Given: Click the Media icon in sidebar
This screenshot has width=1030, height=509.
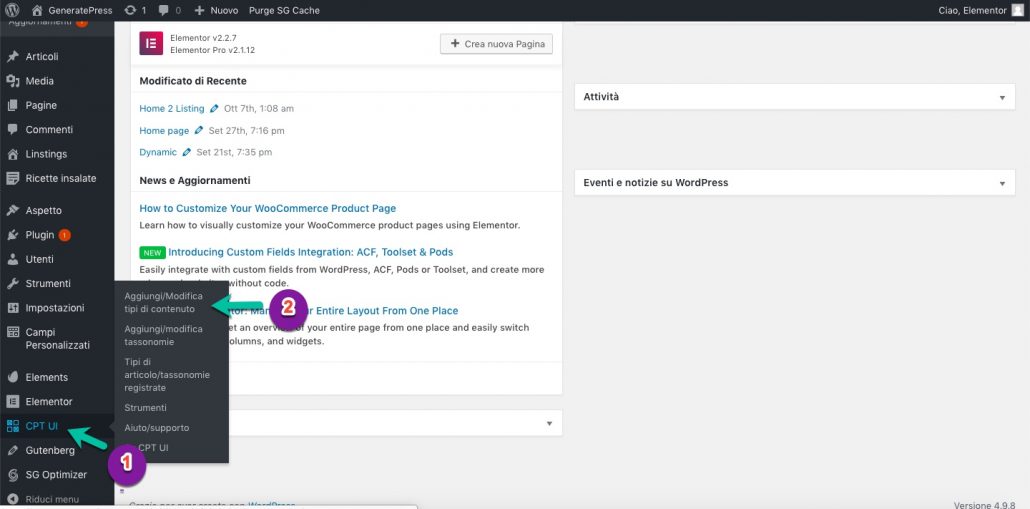Looking at the screenshot, I should [13, 81].
